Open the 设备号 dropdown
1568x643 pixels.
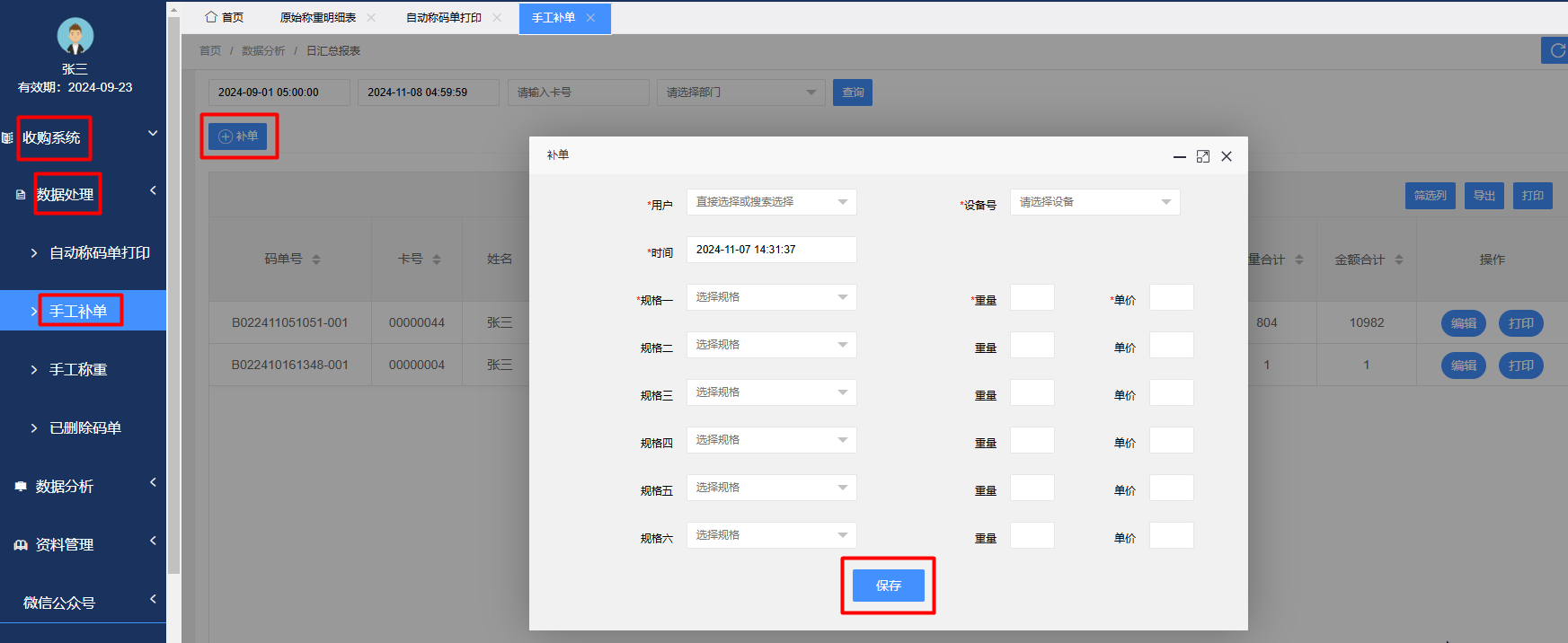pos(1094,202)
